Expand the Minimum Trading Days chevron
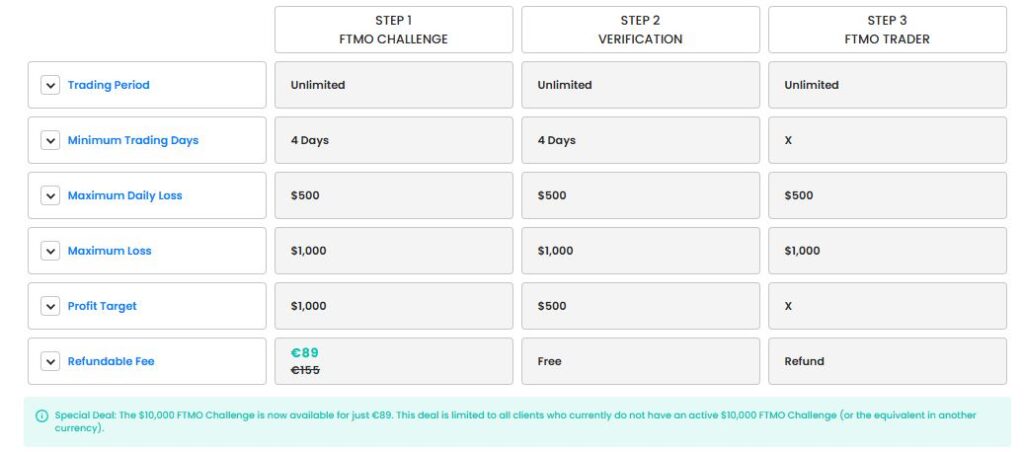 click(x=50, y=140)
